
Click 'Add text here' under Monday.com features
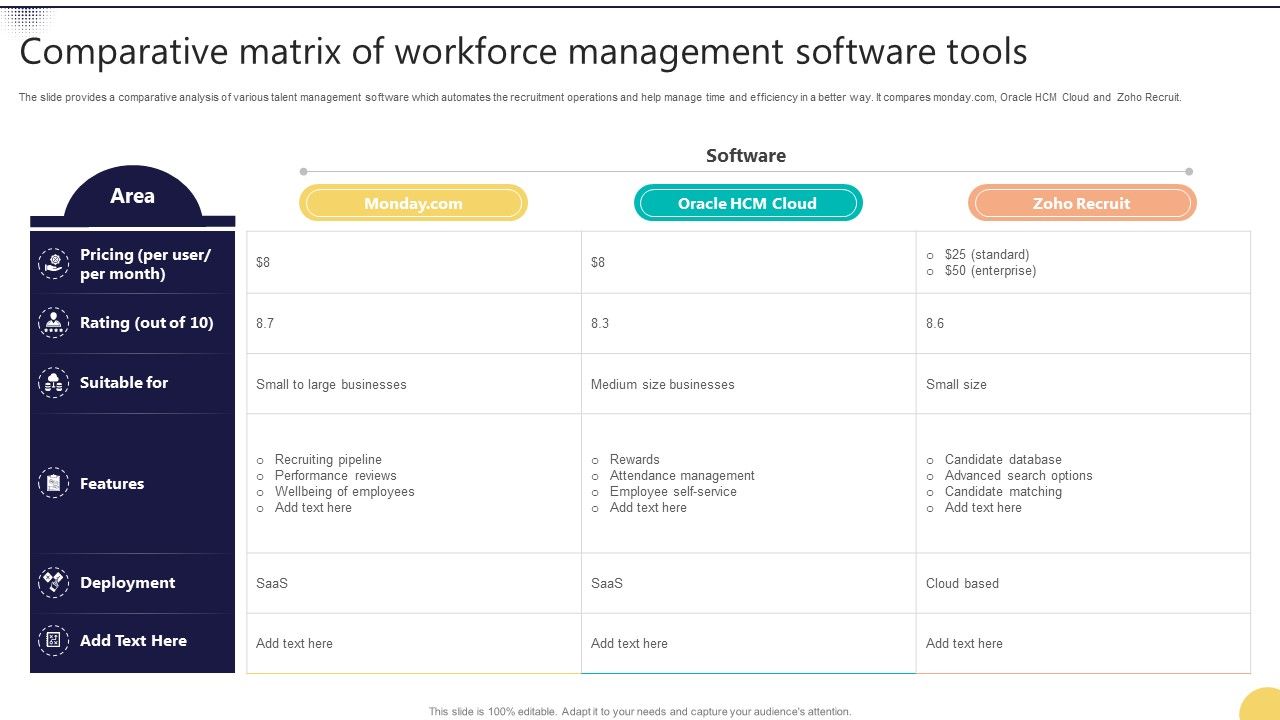313,508
